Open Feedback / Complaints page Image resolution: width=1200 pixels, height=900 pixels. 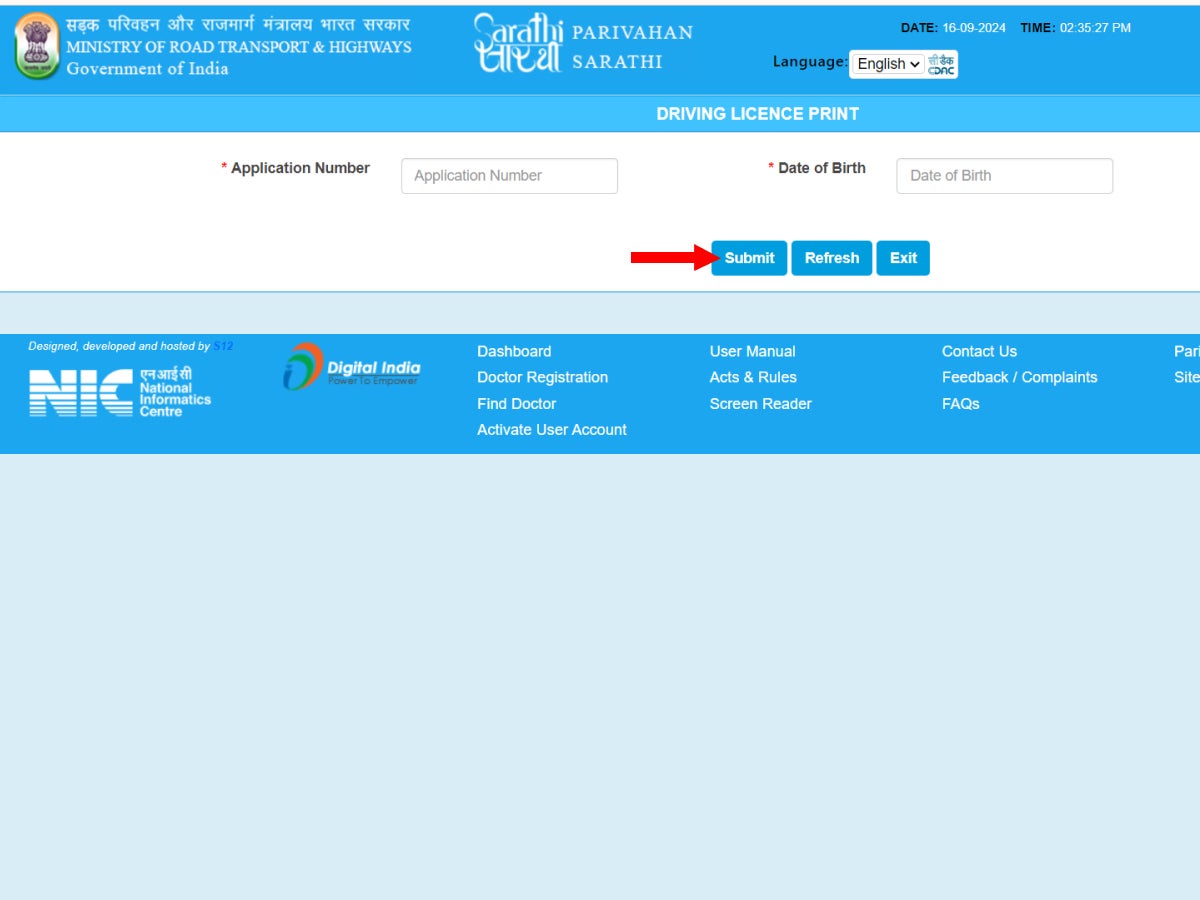click(x=1019, y=377)
